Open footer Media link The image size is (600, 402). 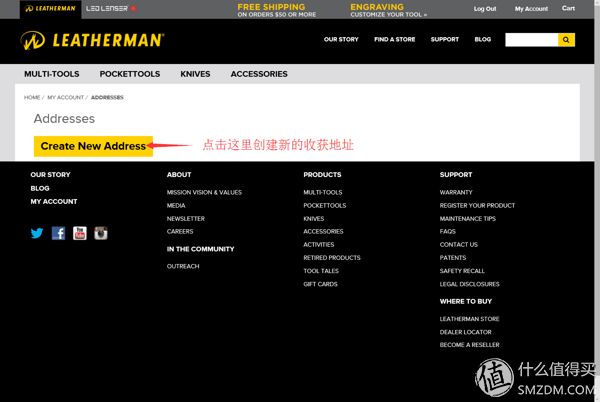coord(176,205)
